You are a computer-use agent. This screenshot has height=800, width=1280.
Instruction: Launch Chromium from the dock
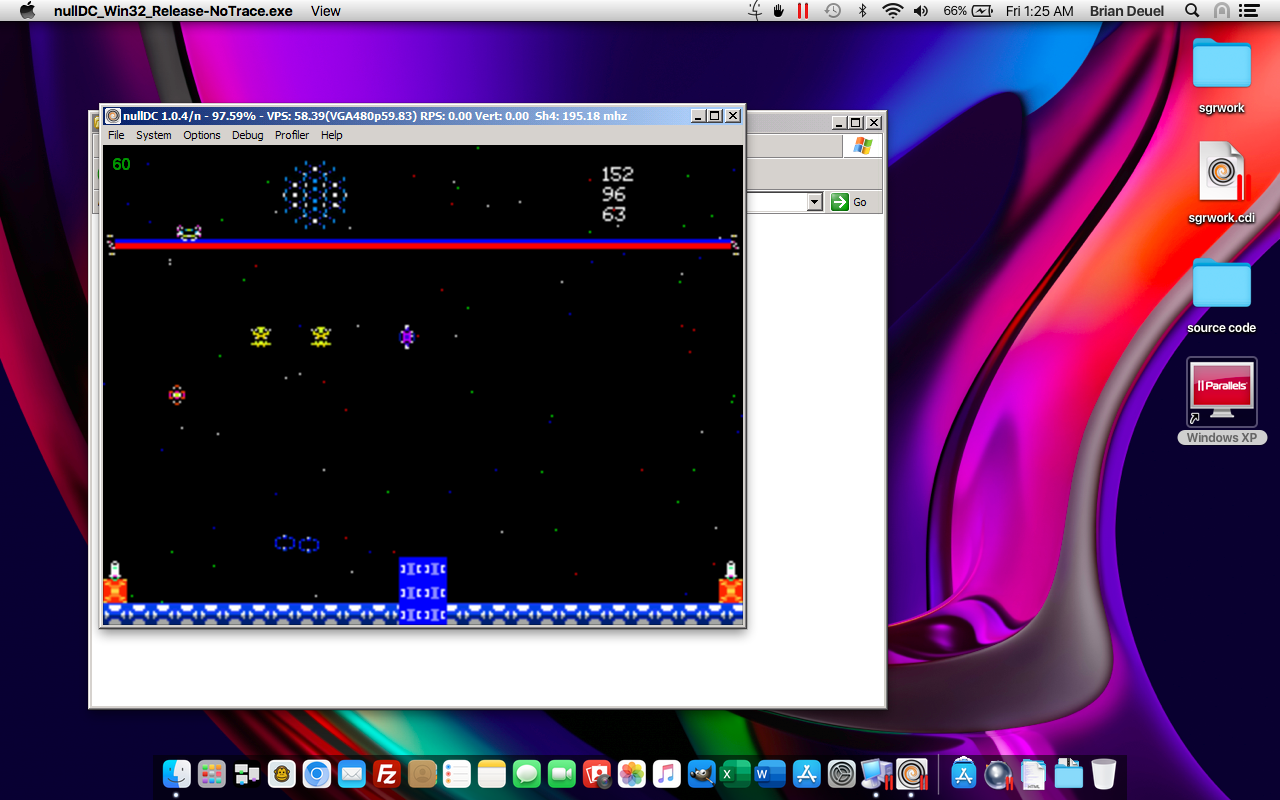point(317,774)
